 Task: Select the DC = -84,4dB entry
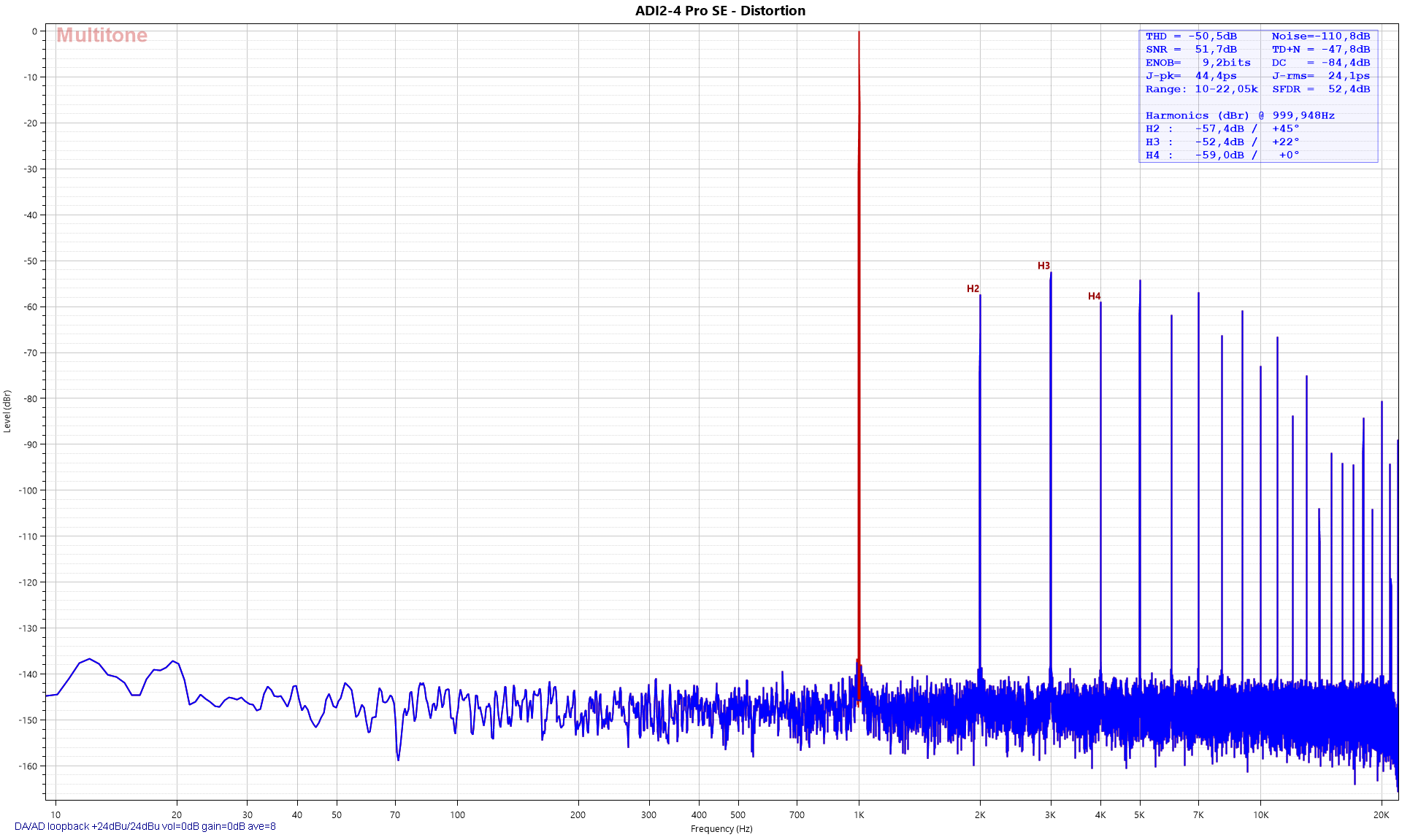1321,62
